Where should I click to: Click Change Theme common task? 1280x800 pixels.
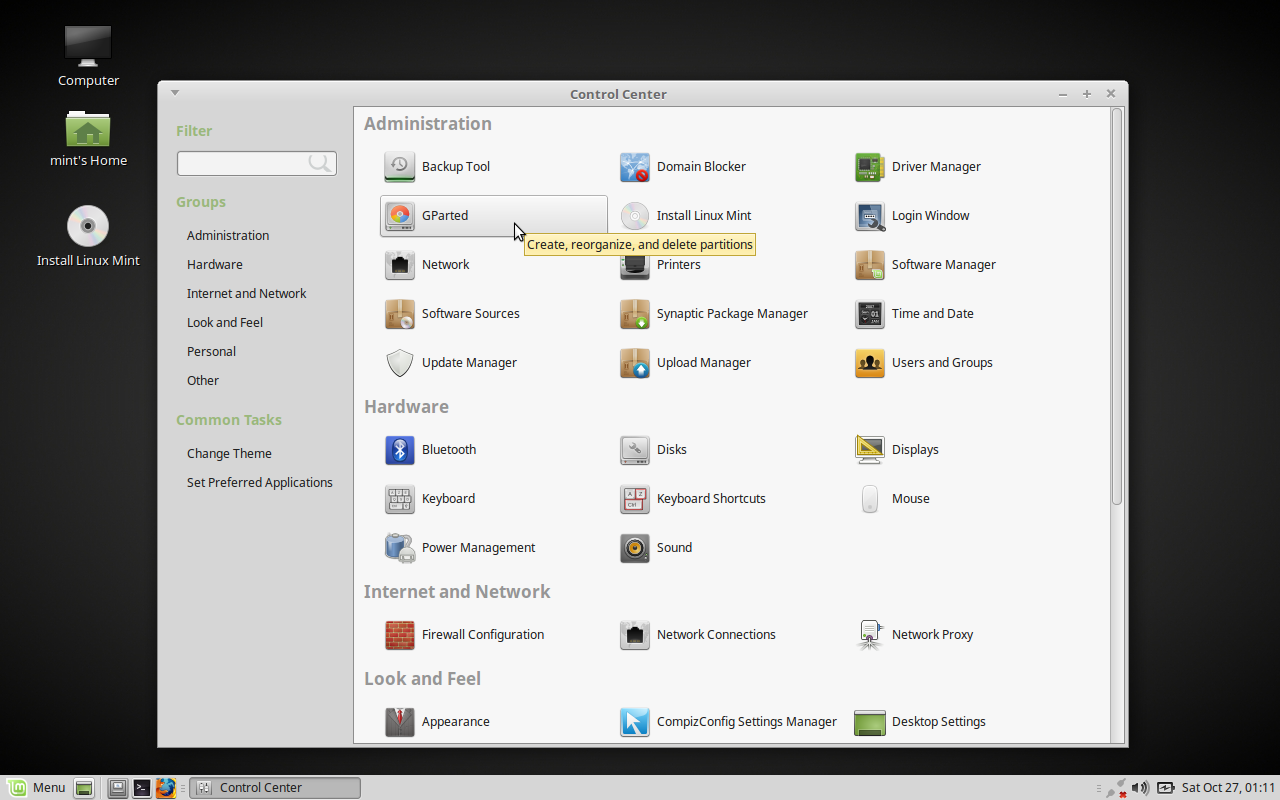[x=229, y=454]
